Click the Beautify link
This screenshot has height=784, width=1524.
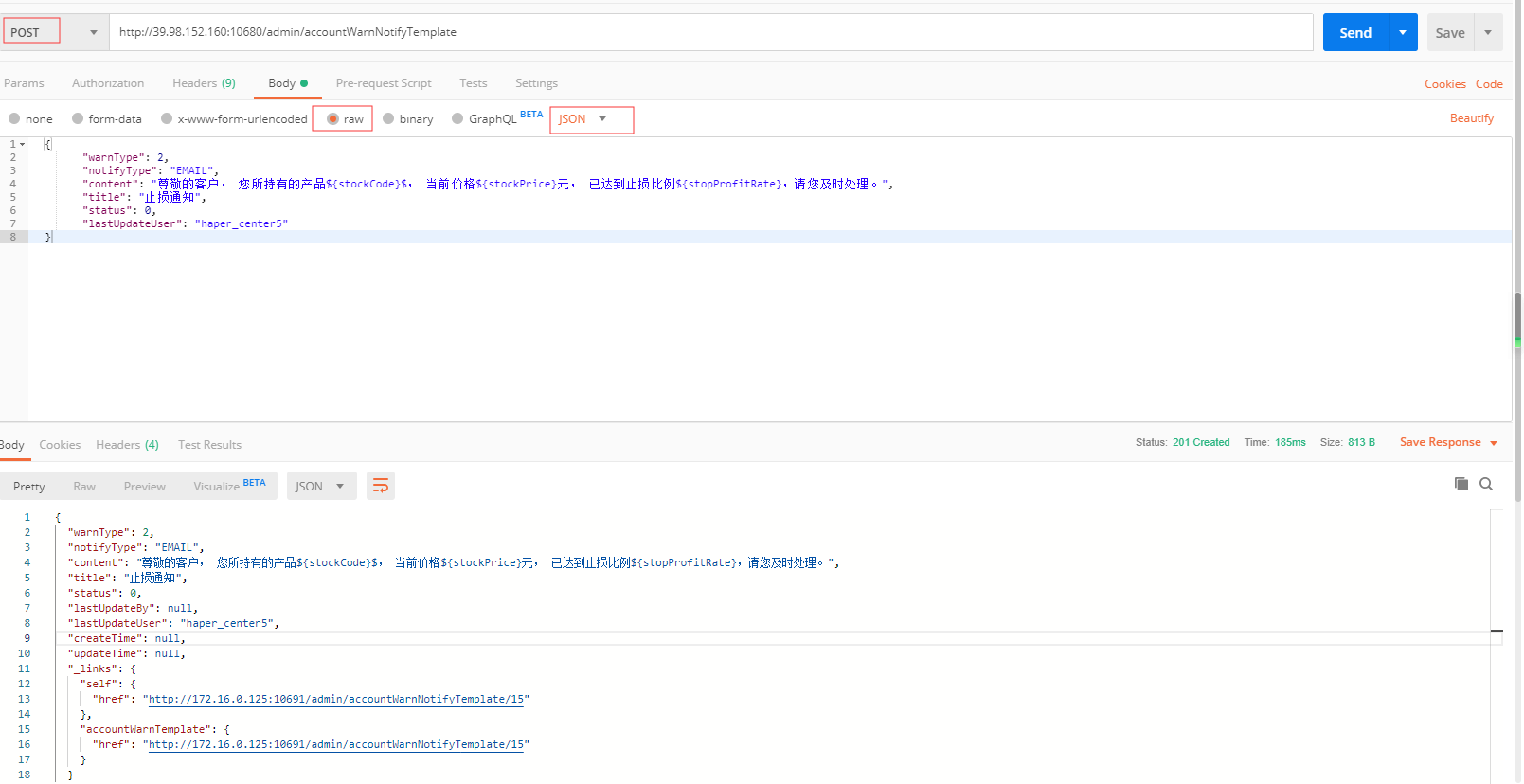[x=1471, y=118]
